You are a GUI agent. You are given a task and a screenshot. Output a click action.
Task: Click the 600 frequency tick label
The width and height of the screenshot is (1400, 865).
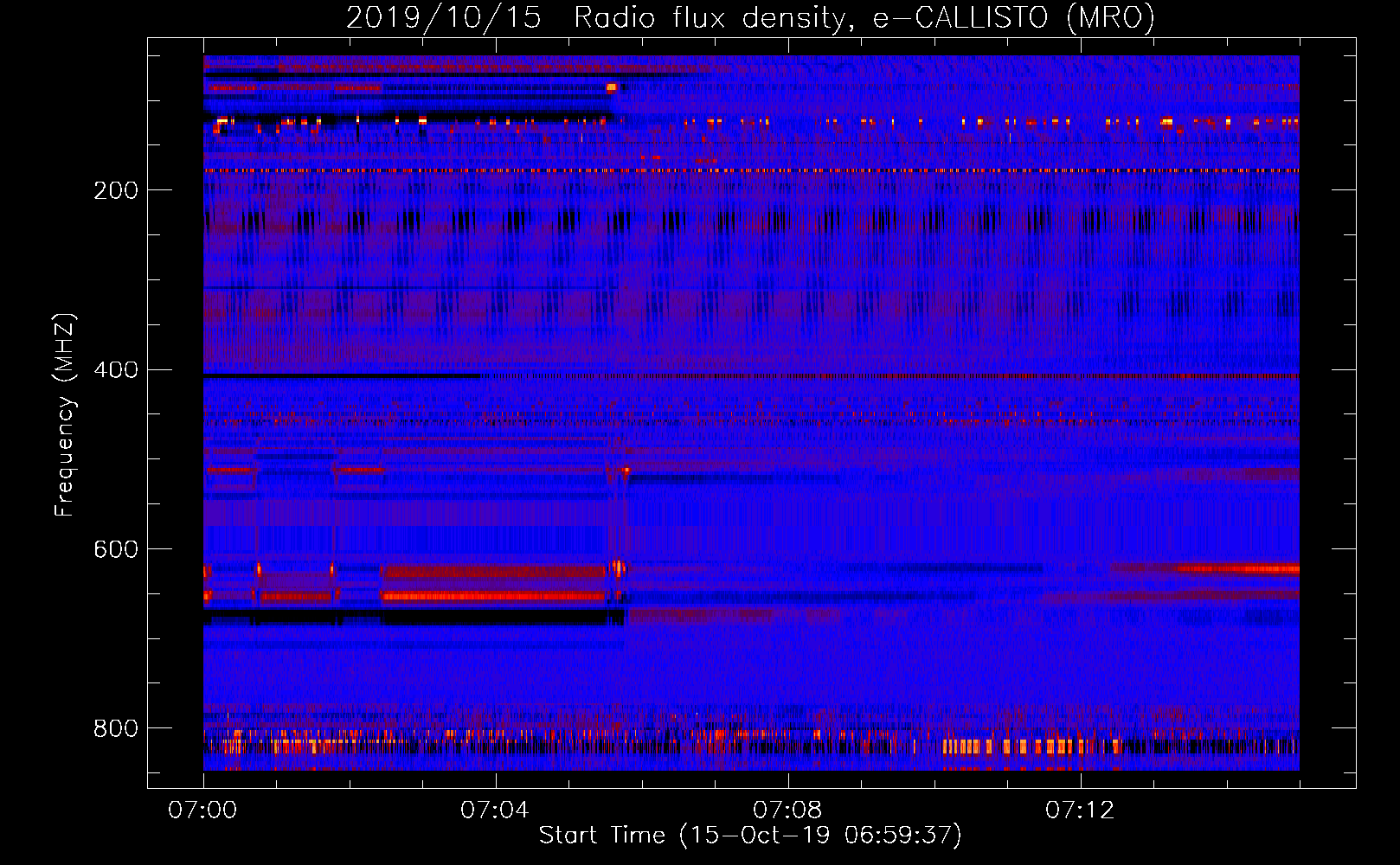click(x=116, y=550)
